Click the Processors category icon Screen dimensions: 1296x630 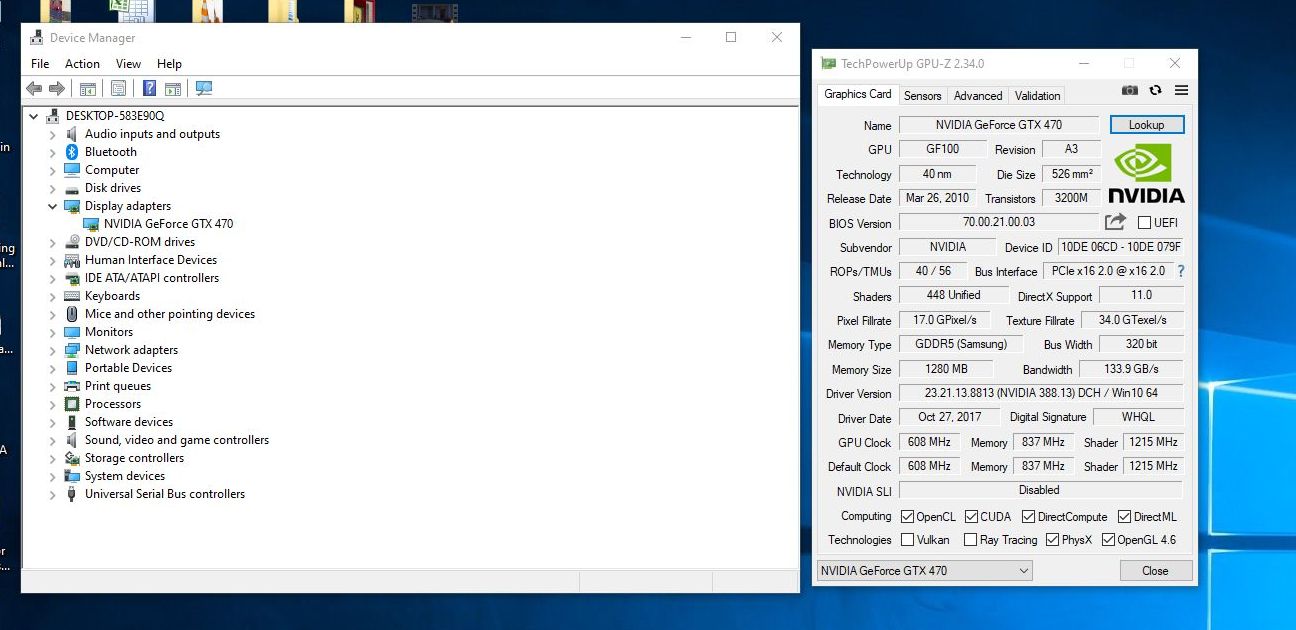pyautogui.click(x=72, y=404)
